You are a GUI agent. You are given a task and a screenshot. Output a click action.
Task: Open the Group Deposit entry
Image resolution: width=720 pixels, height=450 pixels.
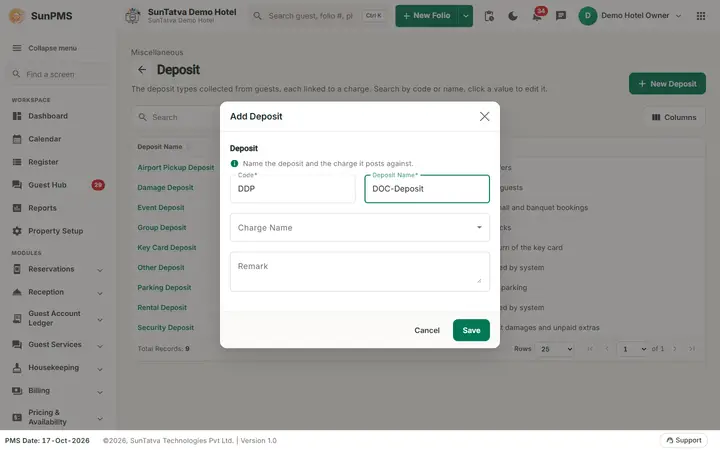click(162, 228)
